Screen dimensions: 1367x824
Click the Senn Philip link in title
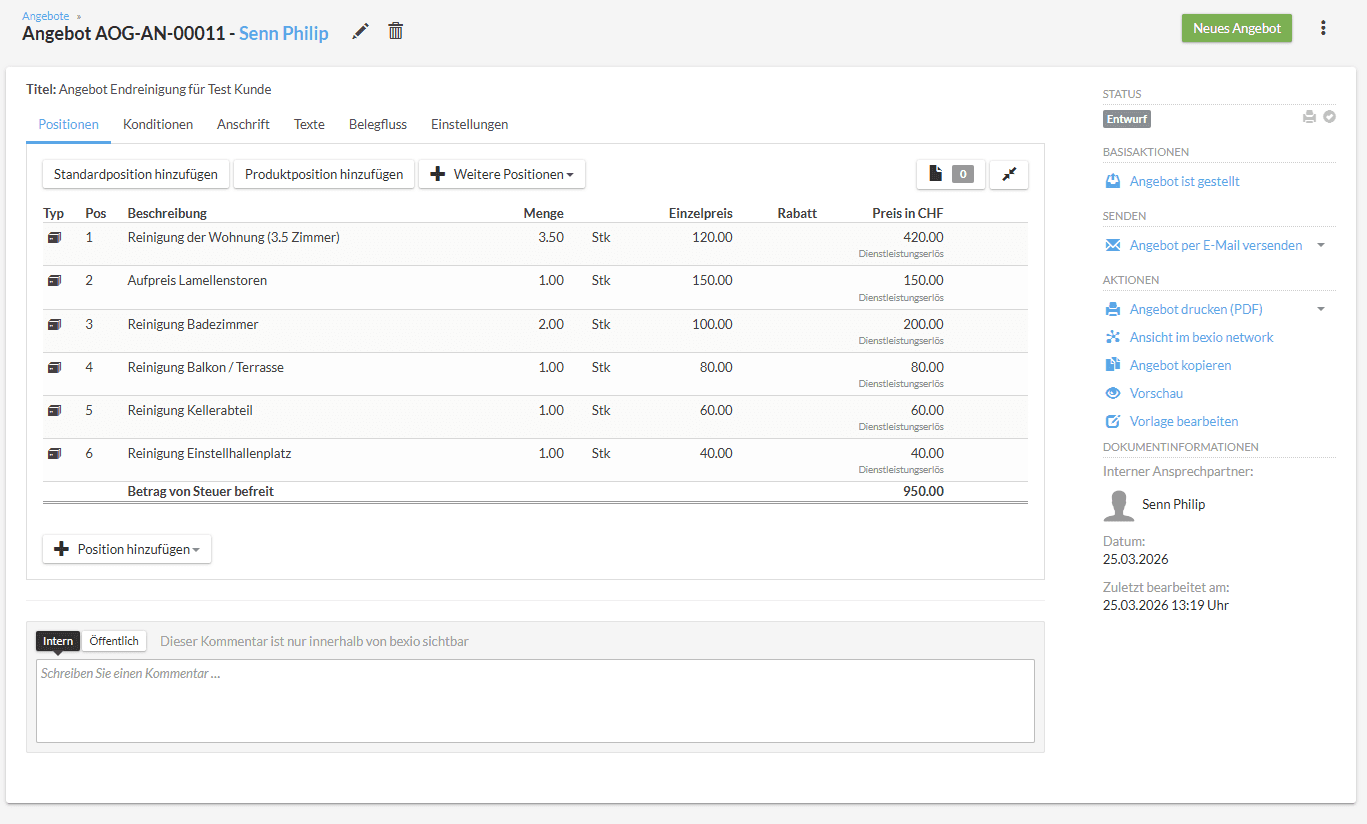coord(284,33)
